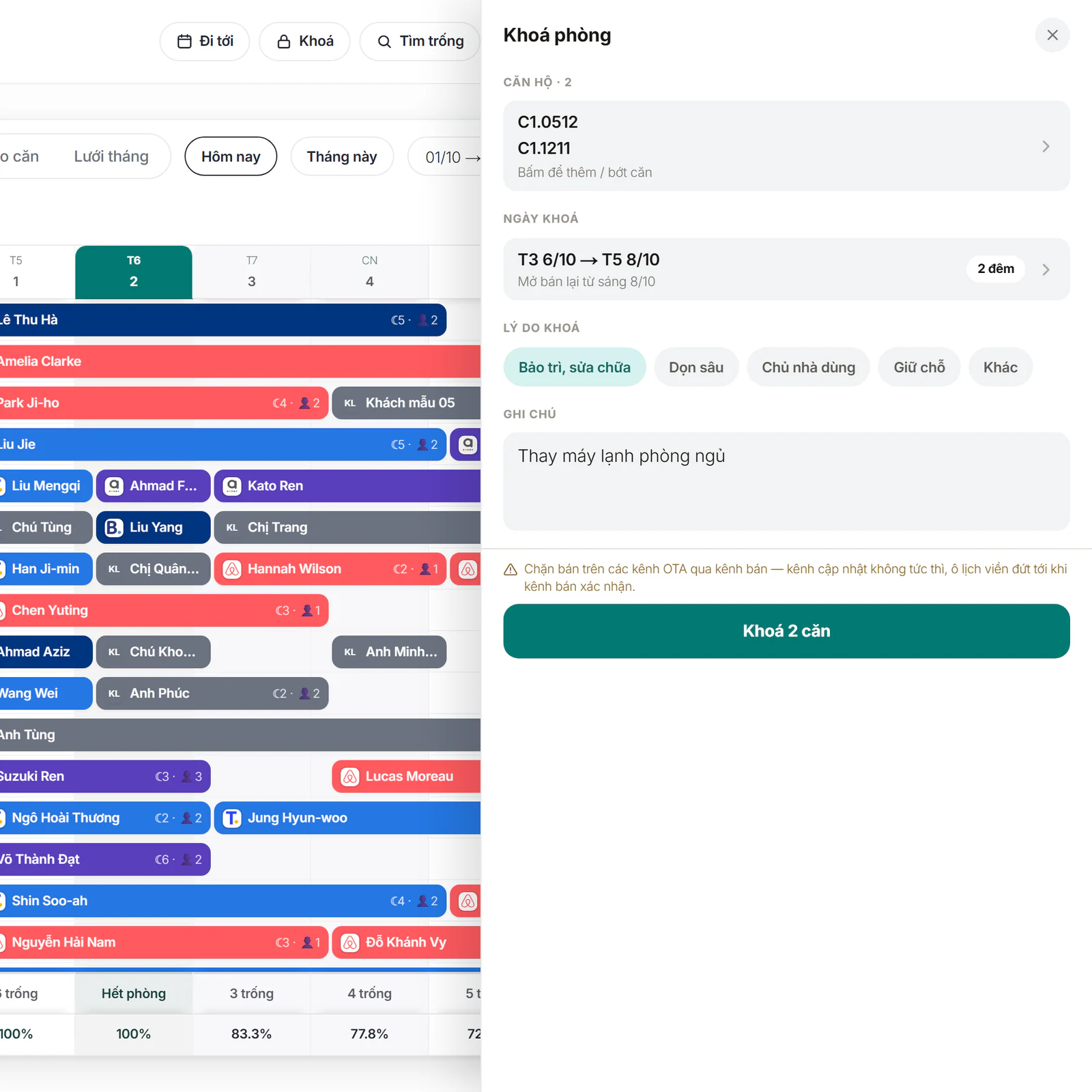Click the Airbnb icon on Lucas Moreau booking

(350, 777)
